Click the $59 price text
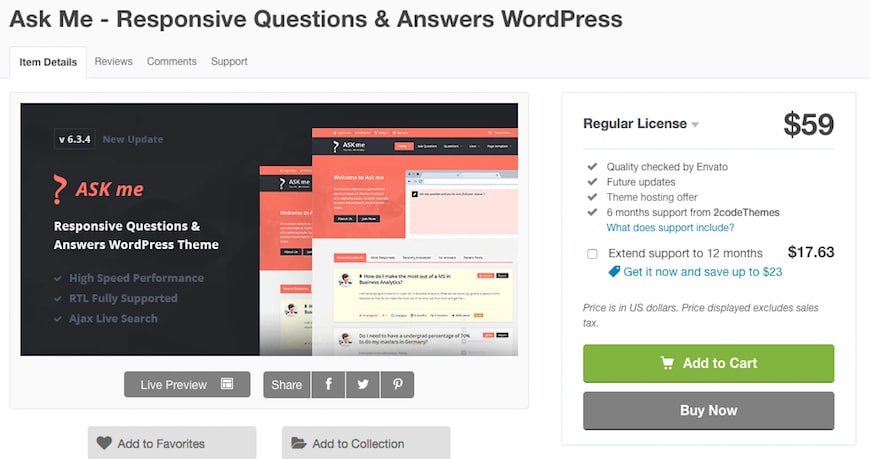Screen dimensions: 870x459 (808, 124)
